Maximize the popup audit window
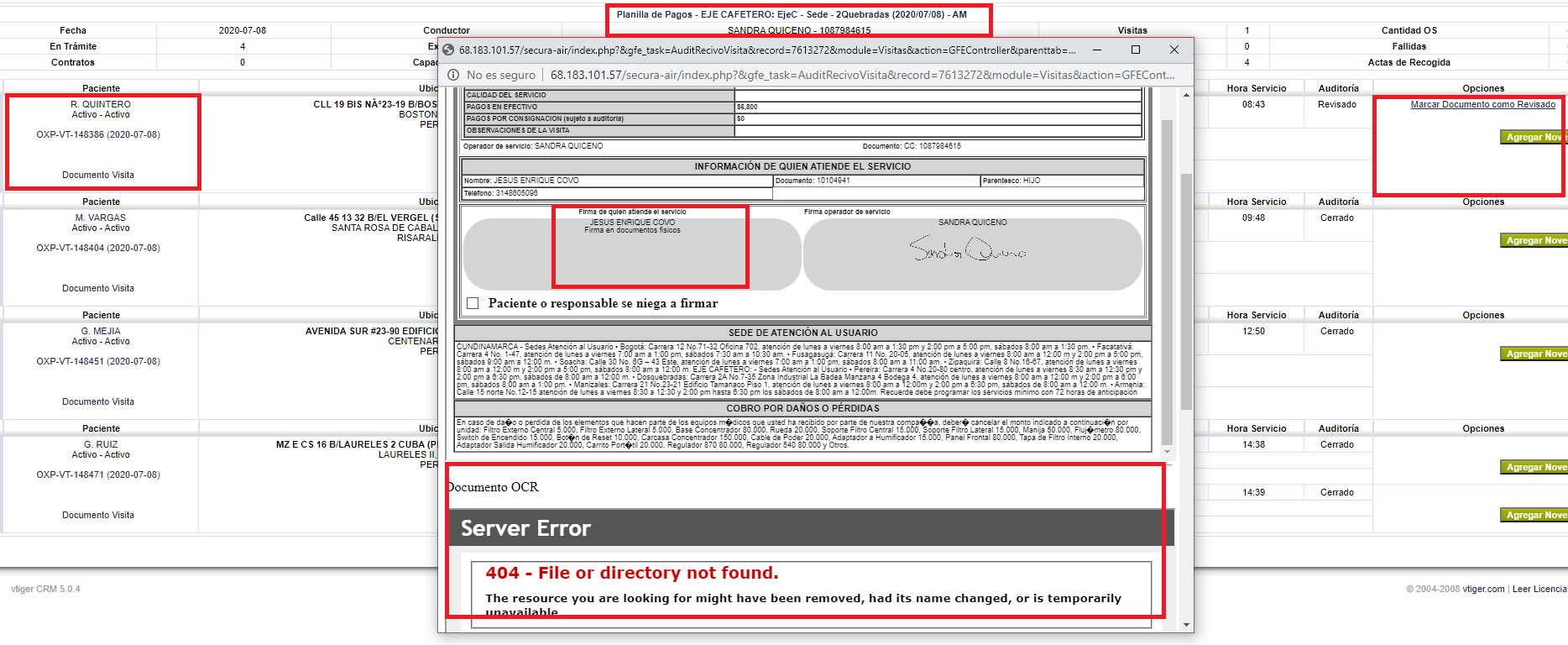Screen dimensions: 1568x645 (1136, 50)
